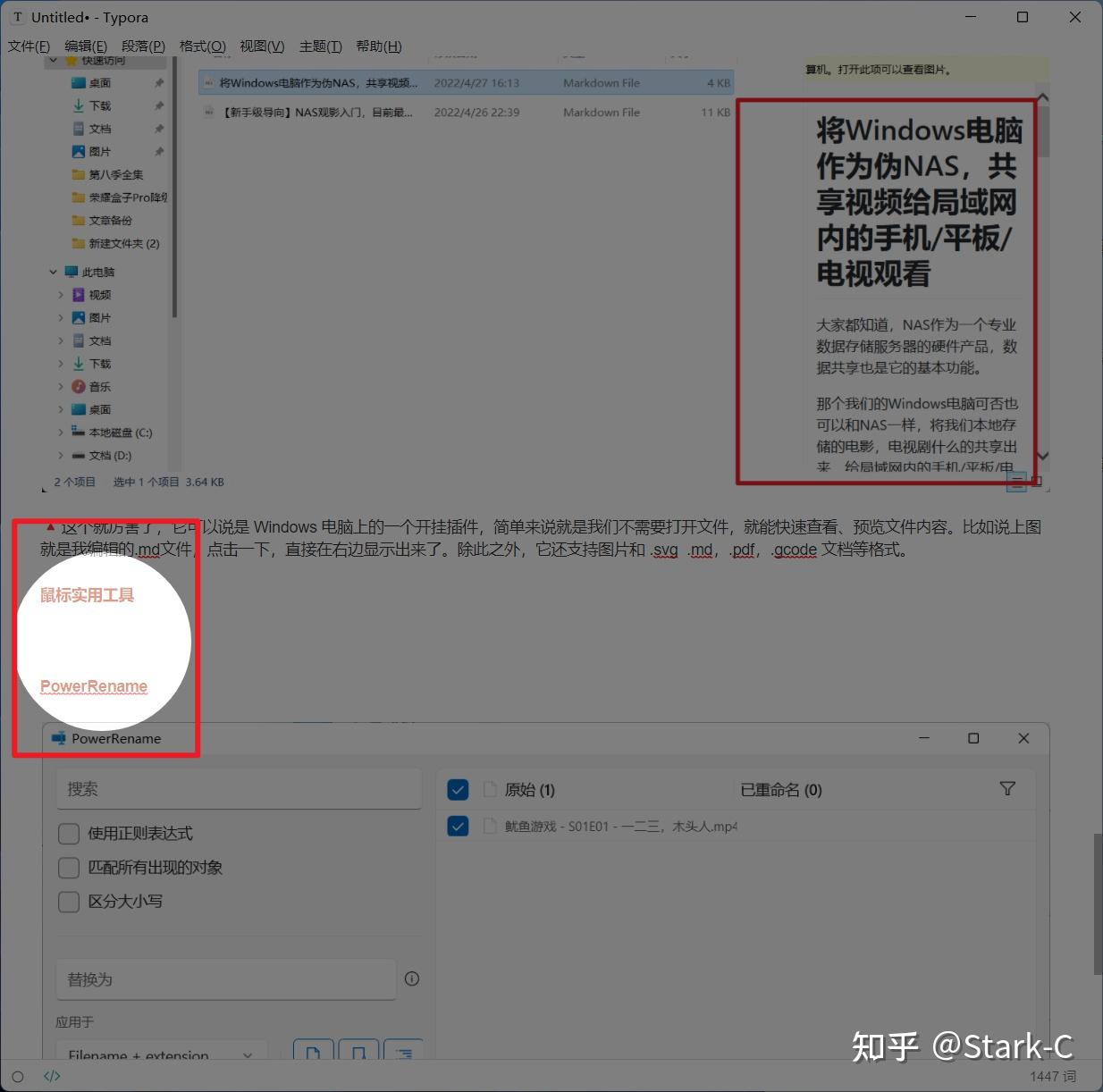Collapse the 此电脑 tree node

(x=54, y=272)
